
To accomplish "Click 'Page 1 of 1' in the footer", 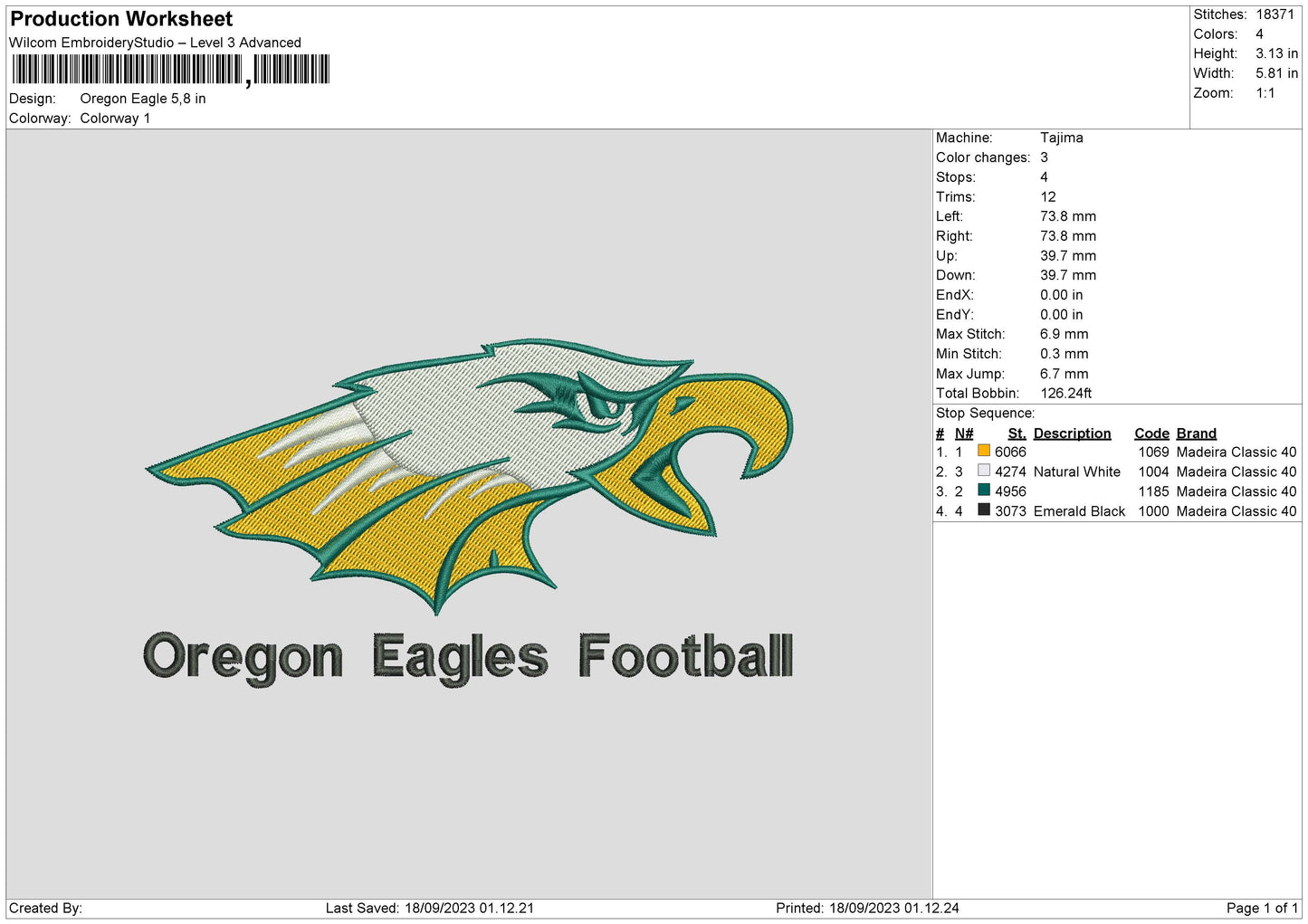I will (x=1262, y=908).
